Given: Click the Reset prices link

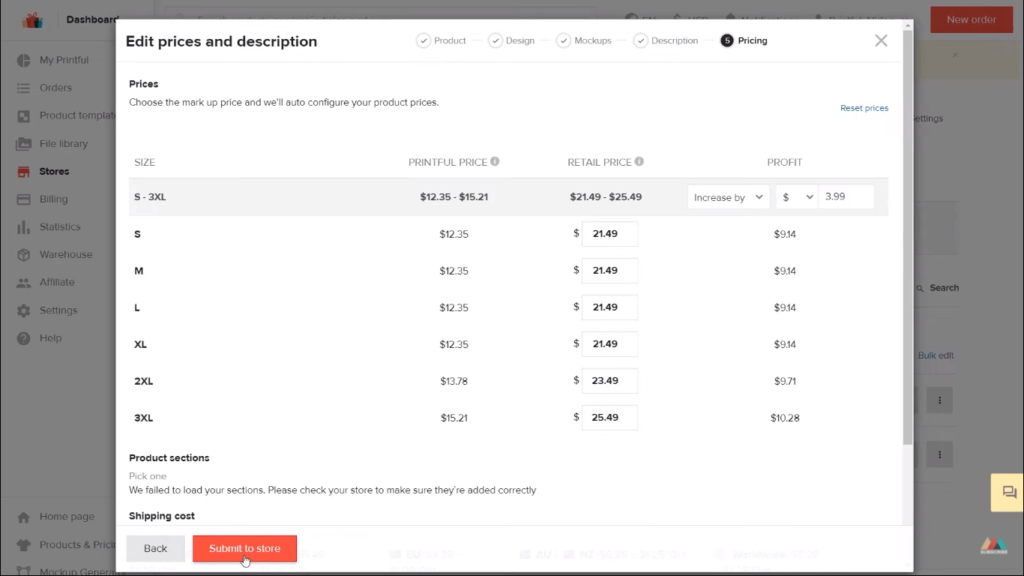Looking at the screenshot, I should [x=864, y=108].
